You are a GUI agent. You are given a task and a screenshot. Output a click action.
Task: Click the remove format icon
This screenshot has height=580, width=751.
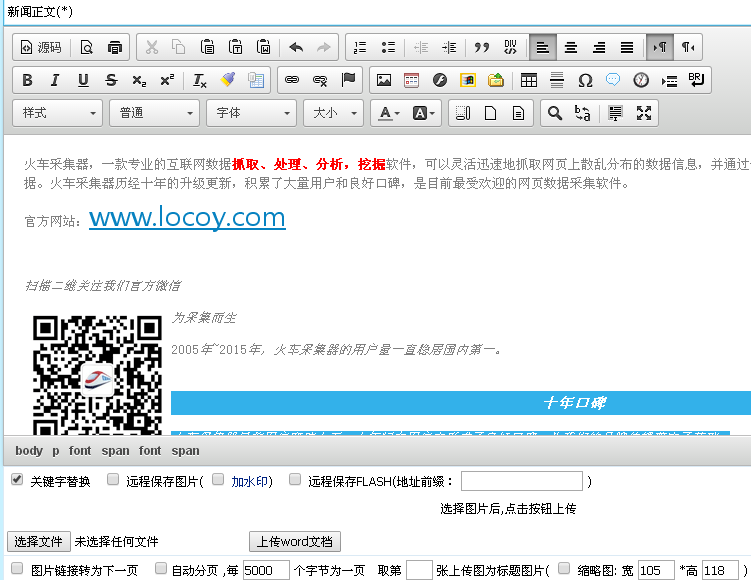[200, 80]
